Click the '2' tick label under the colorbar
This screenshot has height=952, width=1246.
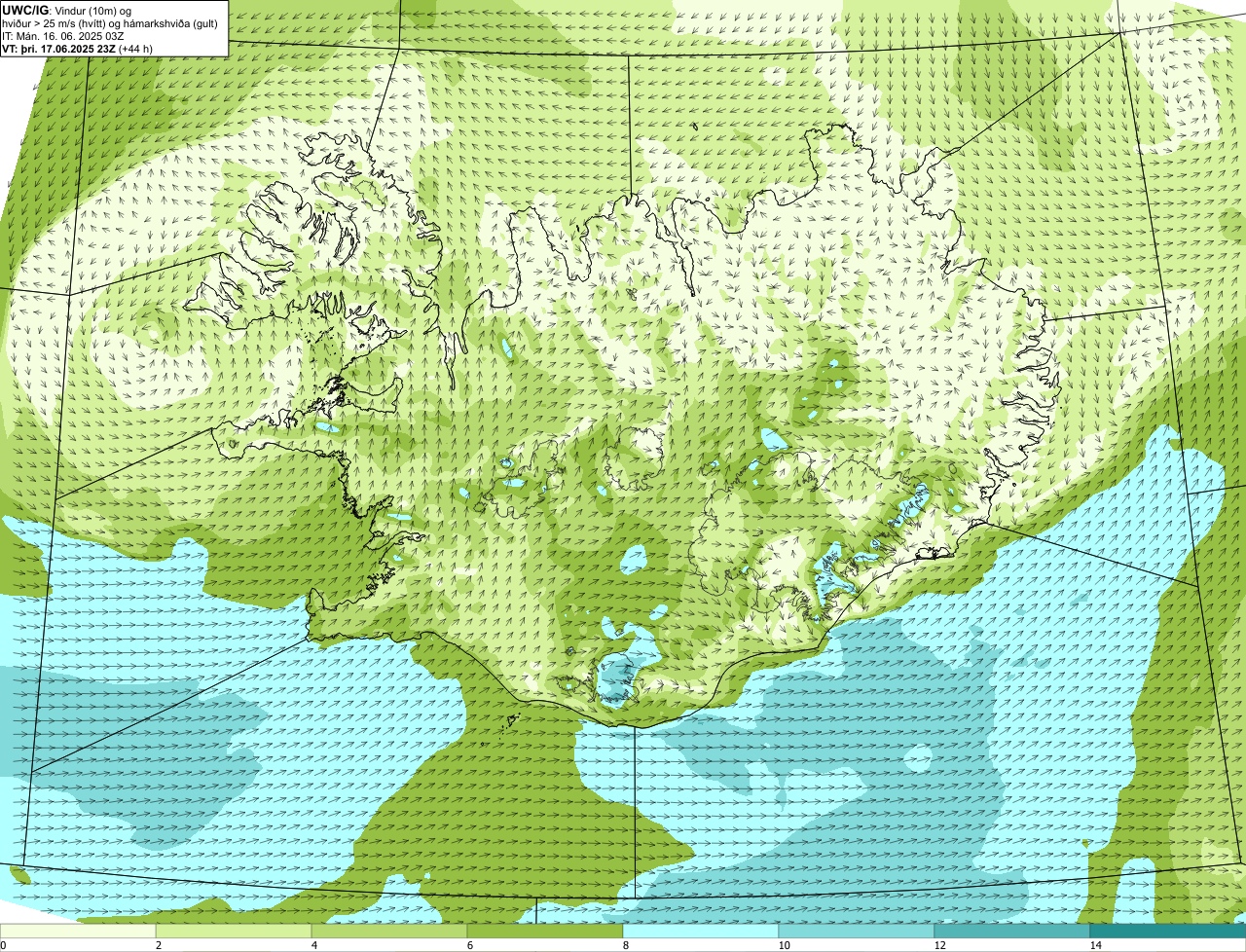click(x=158, y=945)
